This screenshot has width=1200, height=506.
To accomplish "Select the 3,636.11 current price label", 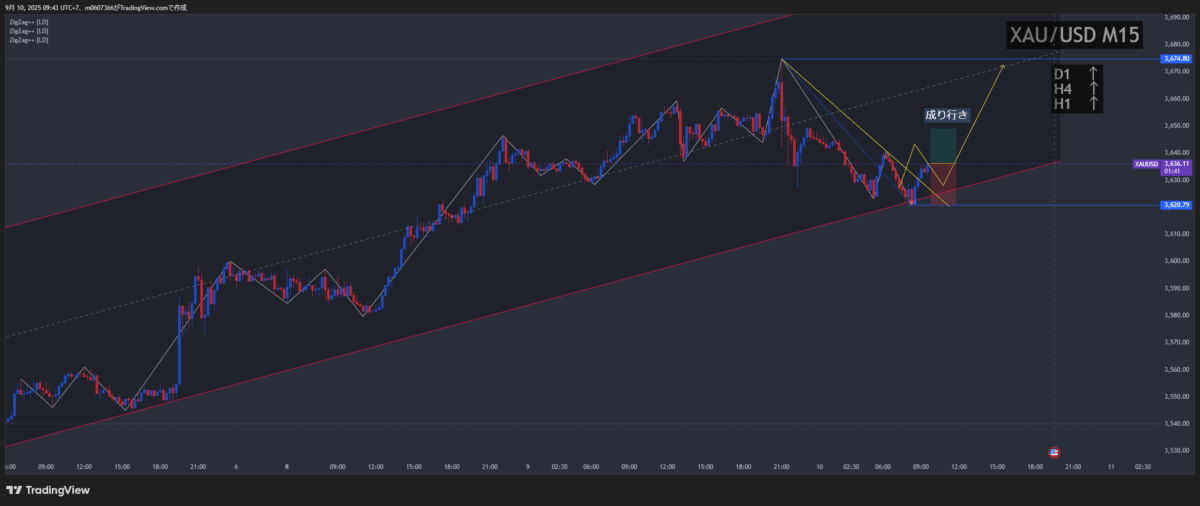I will click(x=1176, y=164).
